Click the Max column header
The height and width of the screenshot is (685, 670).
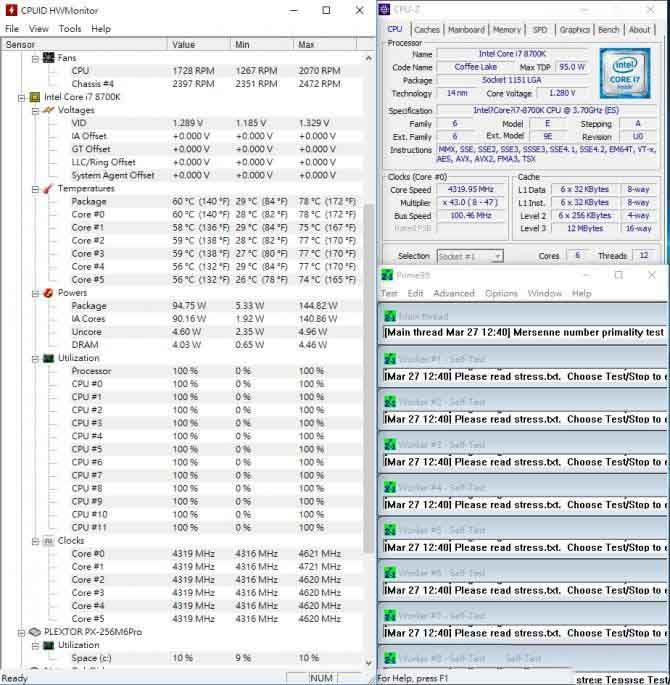(325, 45)
